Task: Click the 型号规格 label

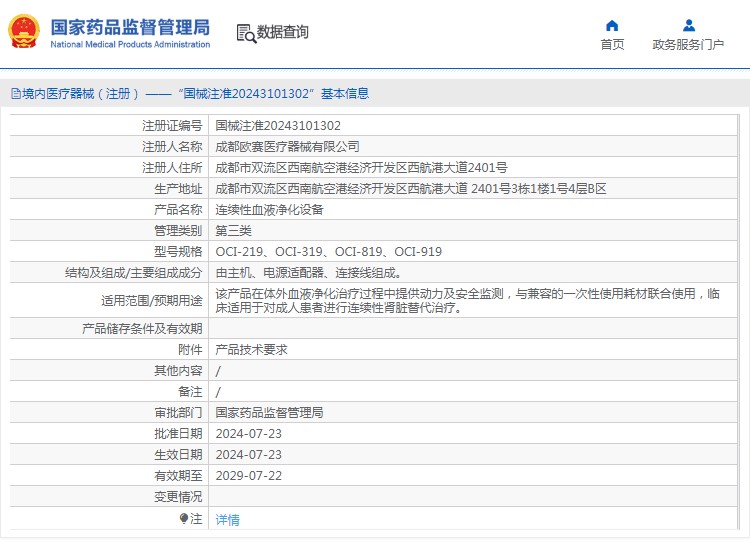Action: tap(178, 252)
